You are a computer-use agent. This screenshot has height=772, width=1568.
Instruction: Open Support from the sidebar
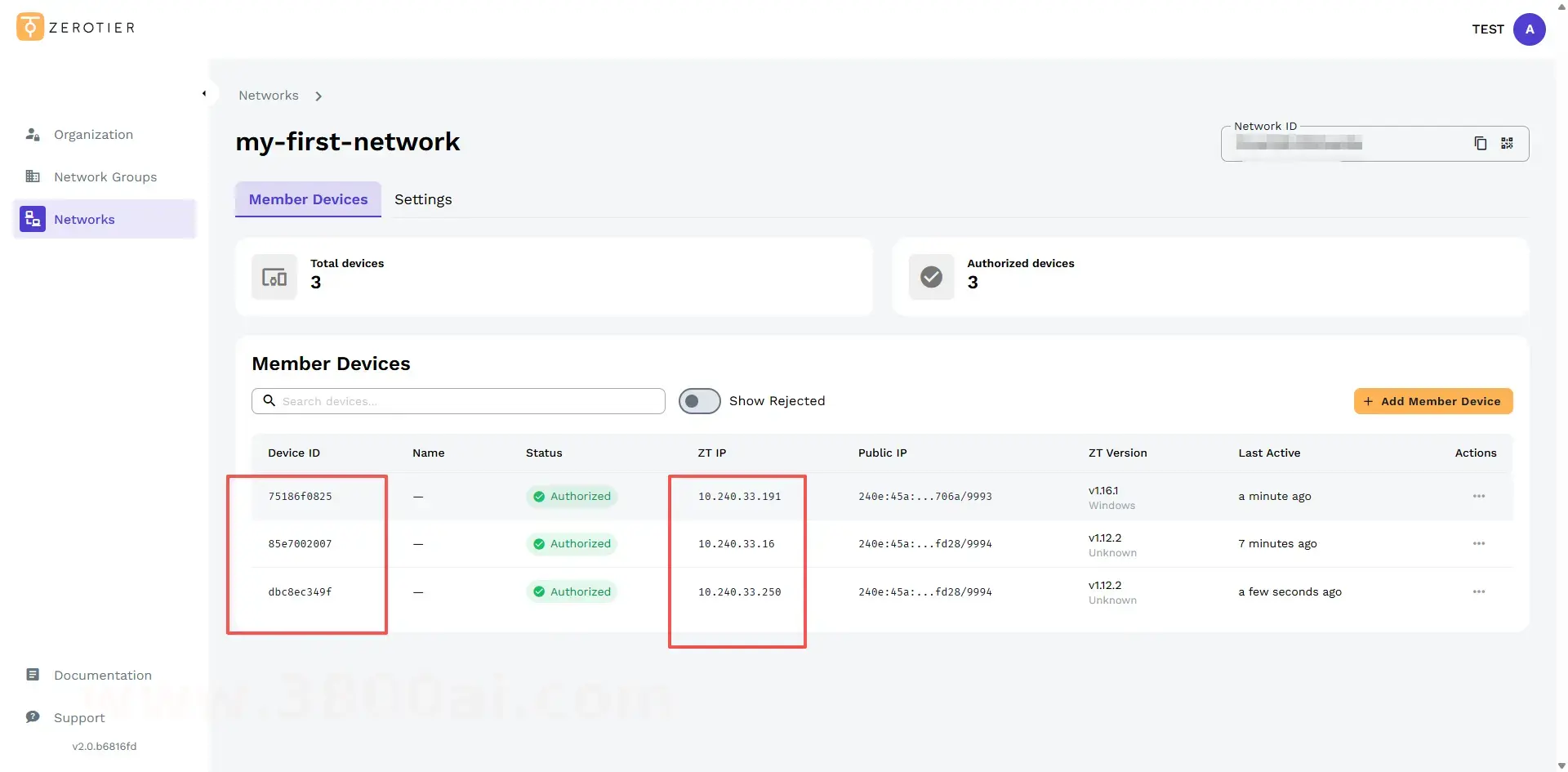click(79, 718)
